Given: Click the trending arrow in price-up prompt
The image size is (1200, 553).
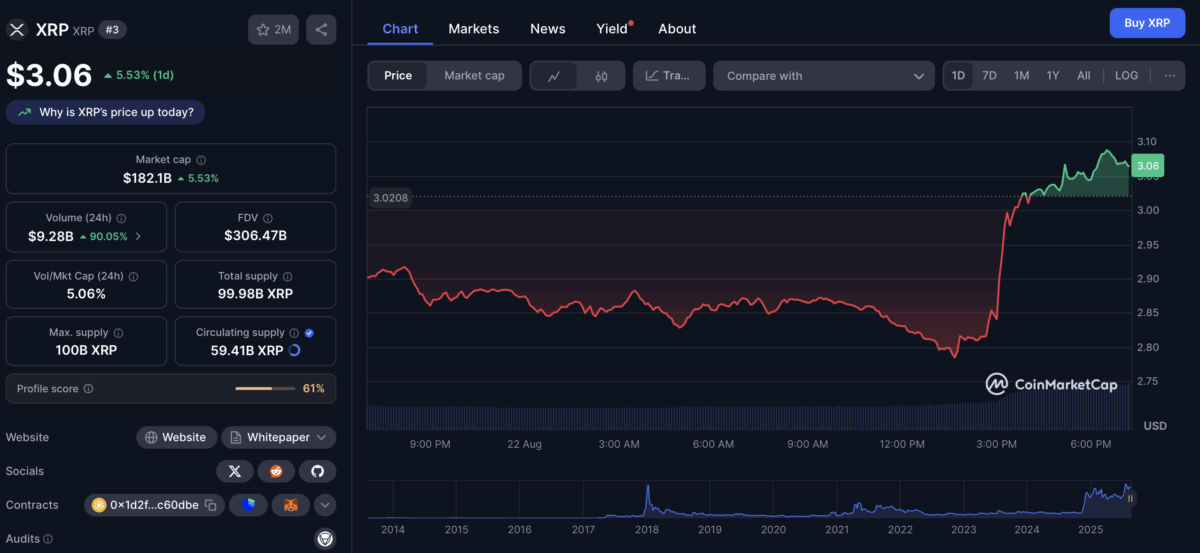Looking at the screenshot, I should coord(24,112).
